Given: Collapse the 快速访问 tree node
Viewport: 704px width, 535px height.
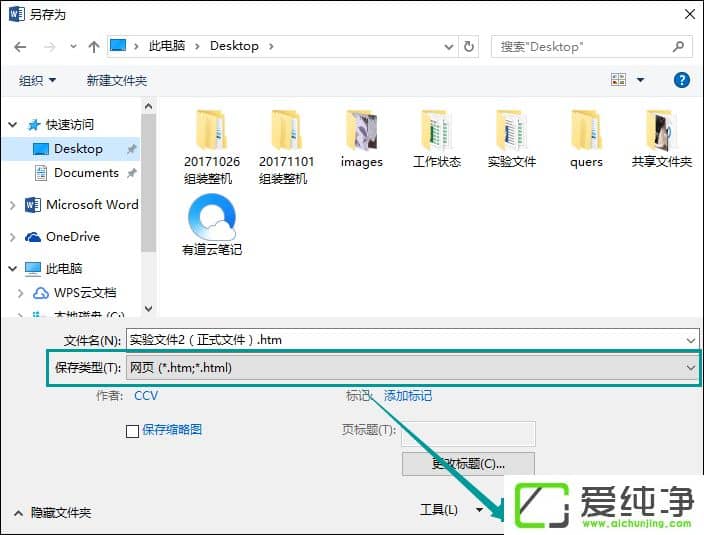Looking at the screenshot, I should pos(13,125).
